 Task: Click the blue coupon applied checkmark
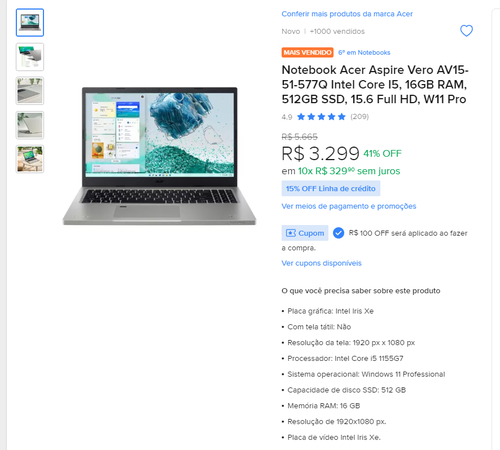coord(338,233)
